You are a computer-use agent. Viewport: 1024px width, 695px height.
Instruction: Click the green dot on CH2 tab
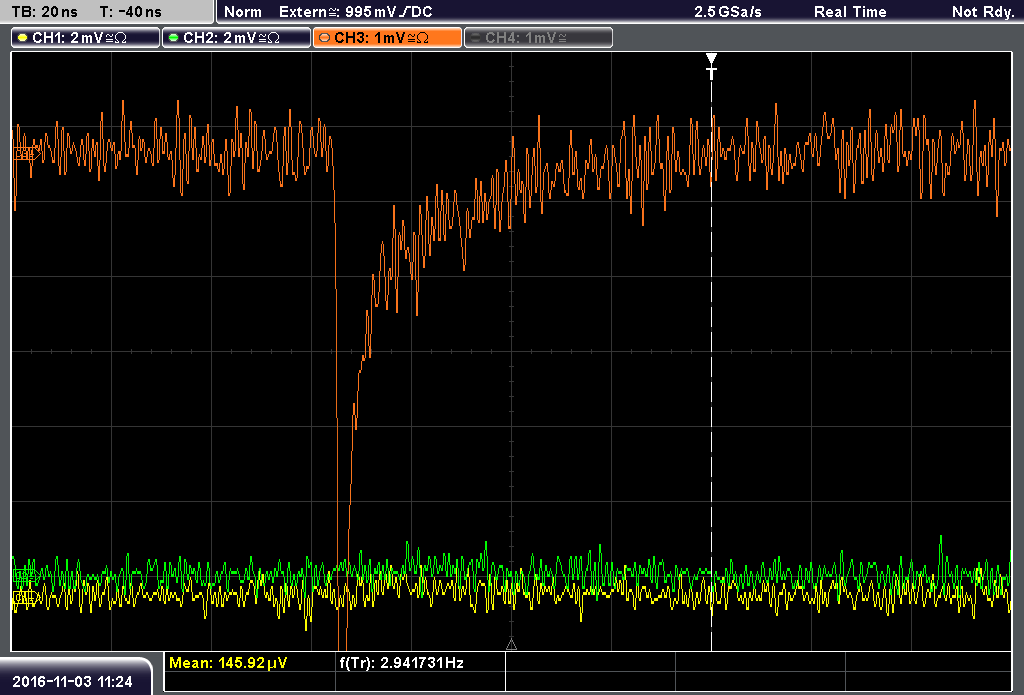[x=174, y=38]
